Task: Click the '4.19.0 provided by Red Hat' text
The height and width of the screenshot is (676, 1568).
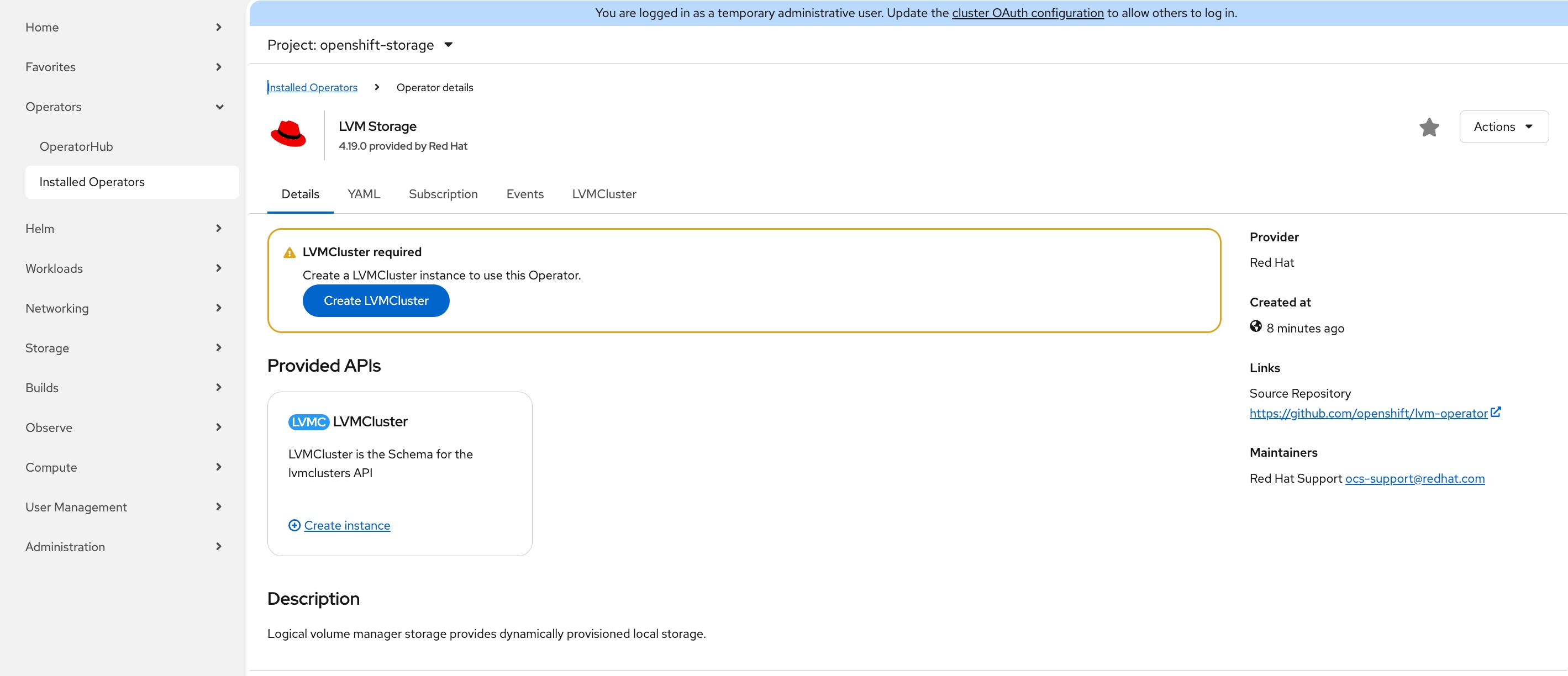Action: coord(403,146)
